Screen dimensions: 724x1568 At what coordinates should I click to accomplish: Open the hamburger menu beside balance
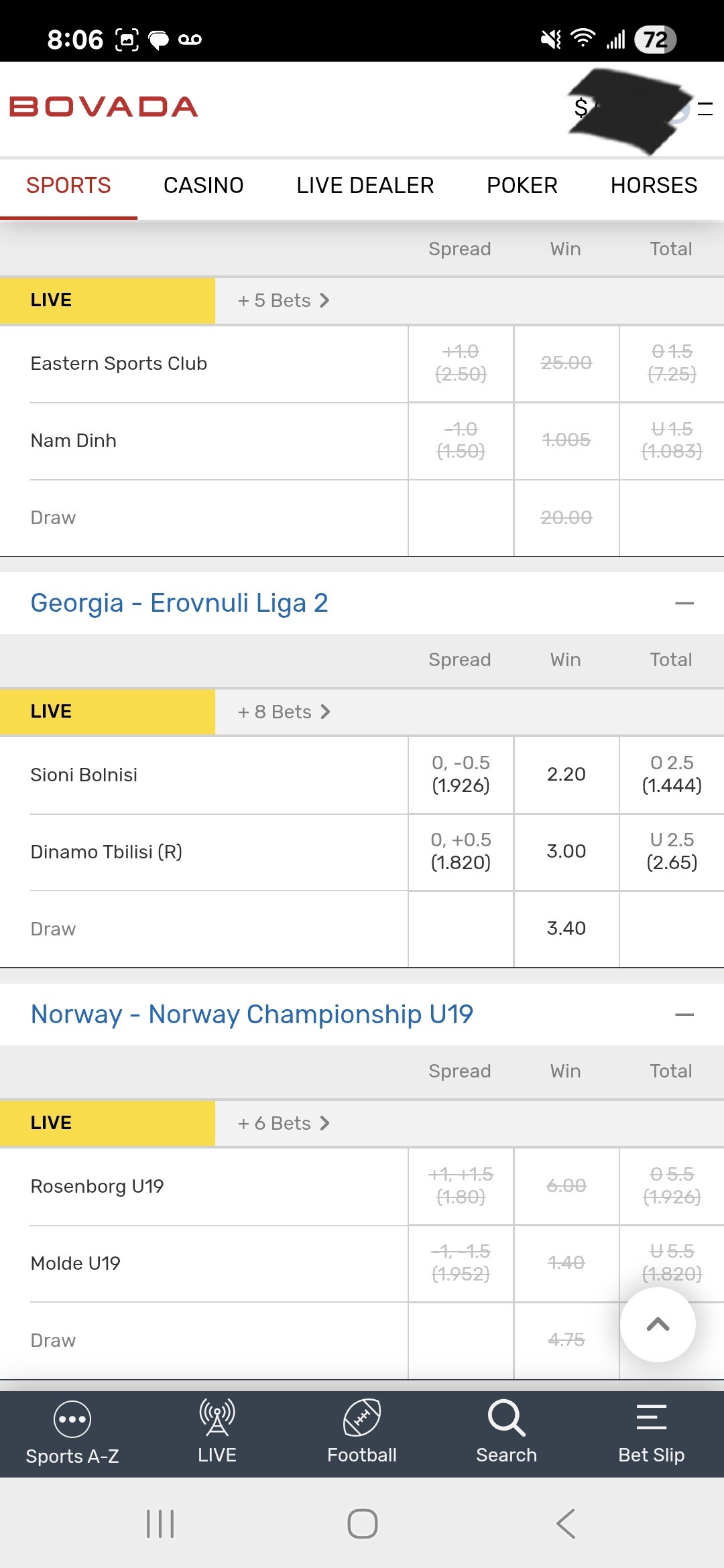tap(705, 109)
